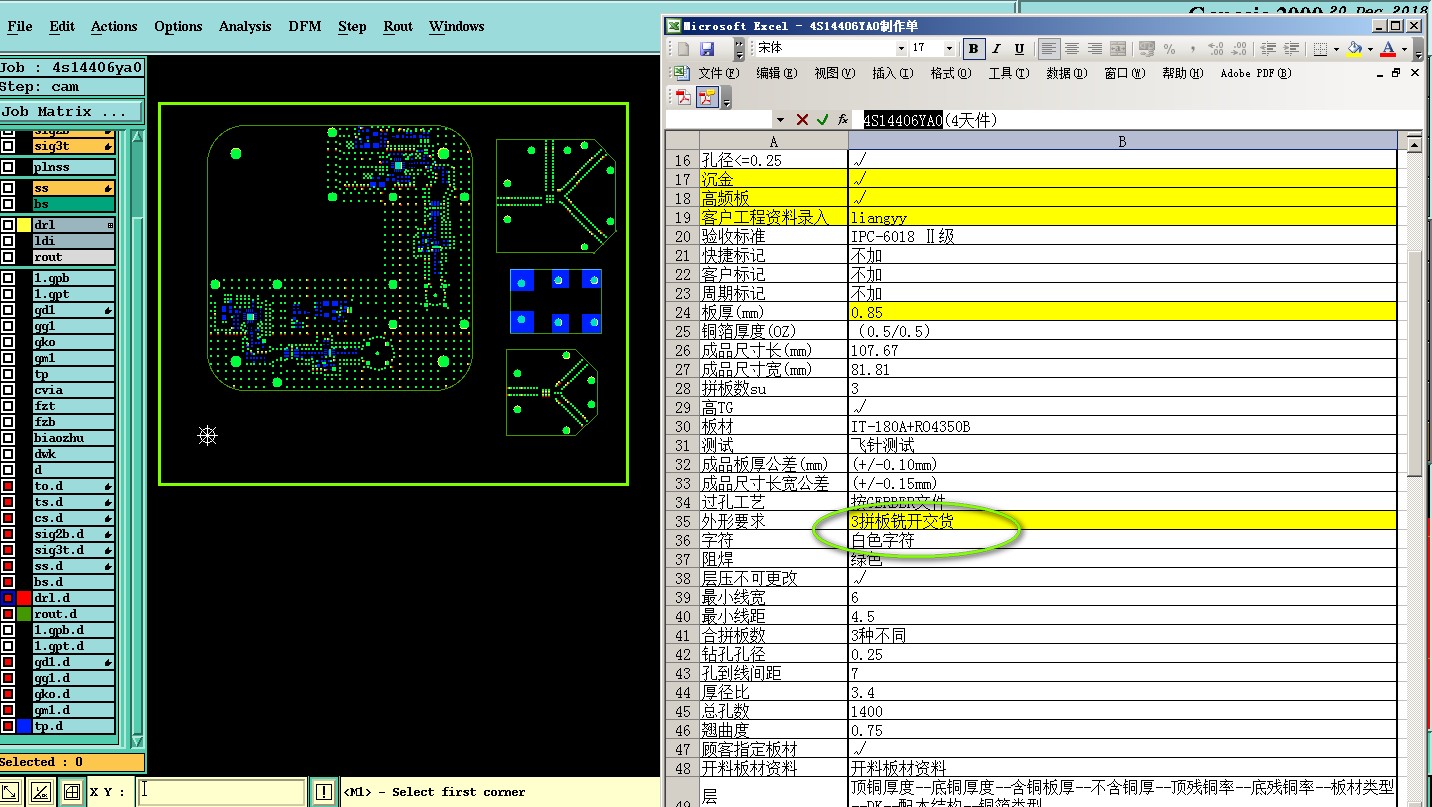Open Excel 数据(D) Data menu
Screen dimensions: 1432x807
(x=1066, y=73)
